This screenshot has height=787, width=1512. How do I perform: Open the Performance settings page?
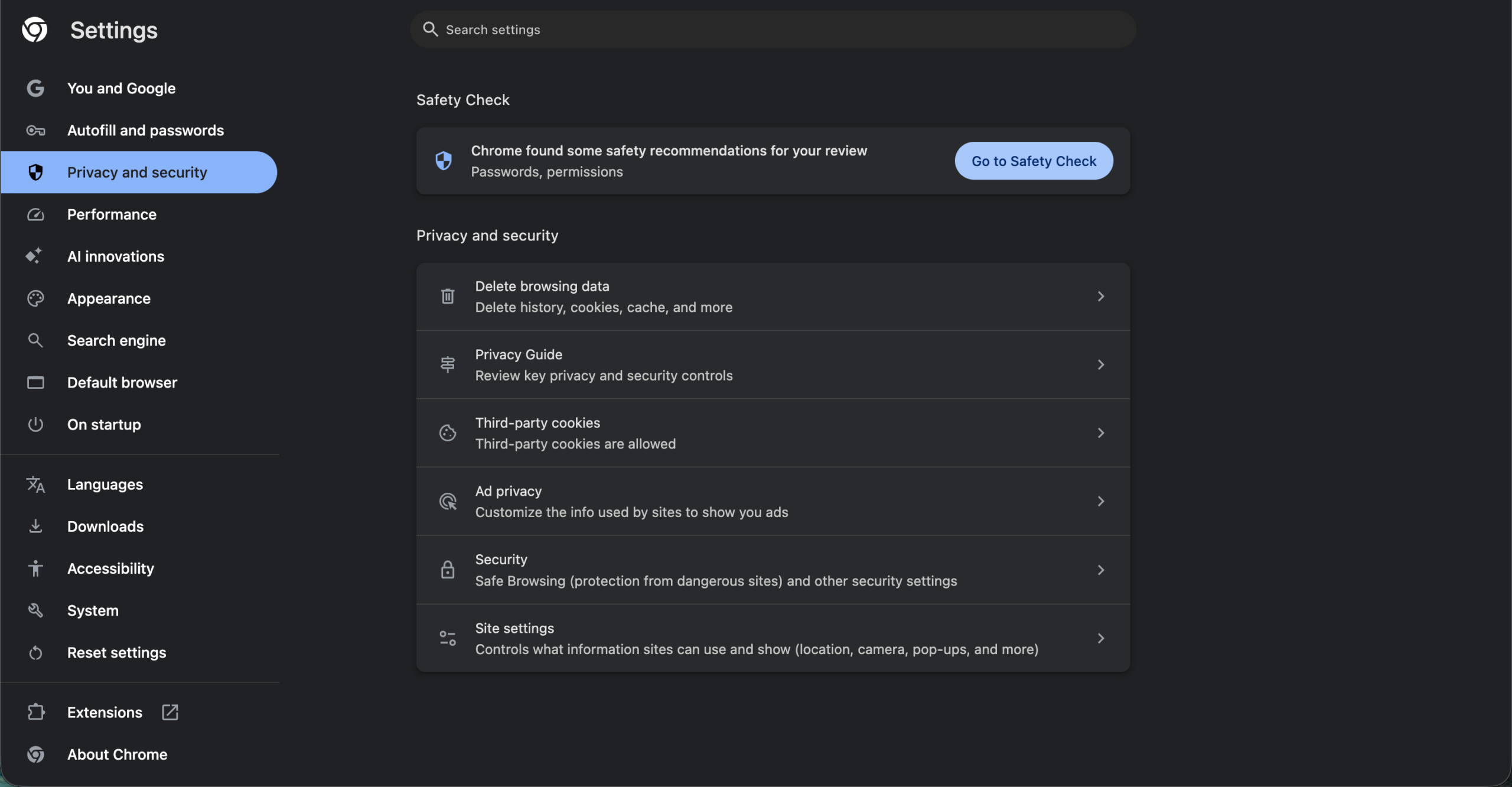pos(139,214)
